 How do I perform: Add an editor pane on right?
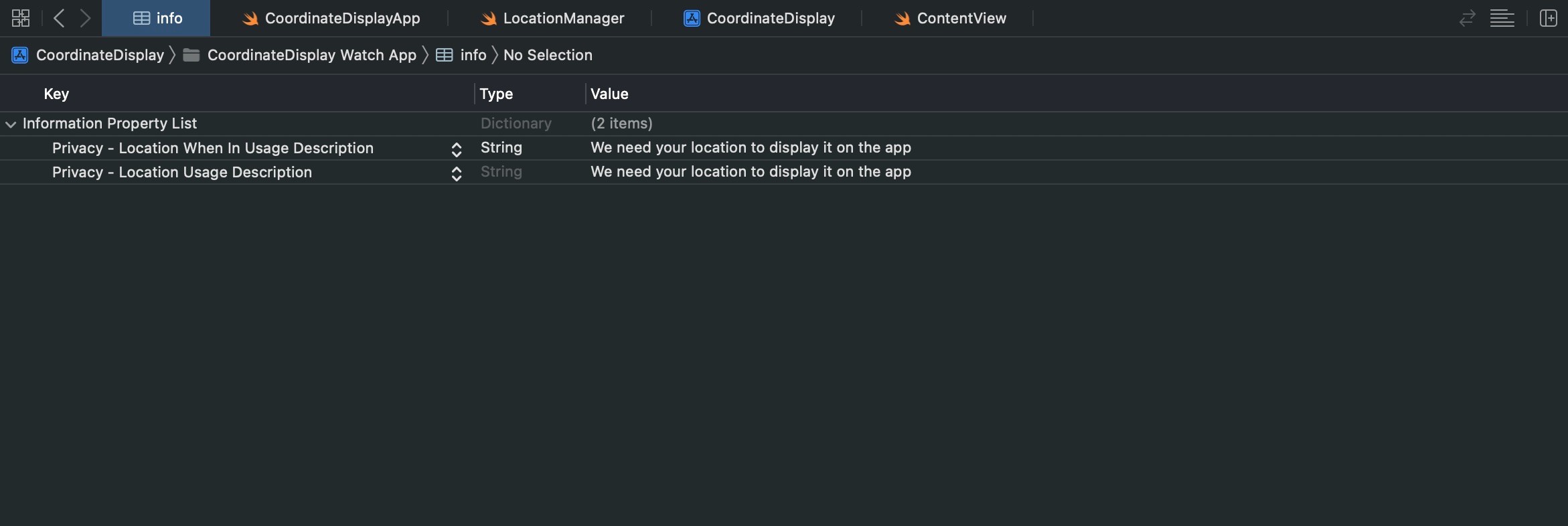(x=1548, y=18)
